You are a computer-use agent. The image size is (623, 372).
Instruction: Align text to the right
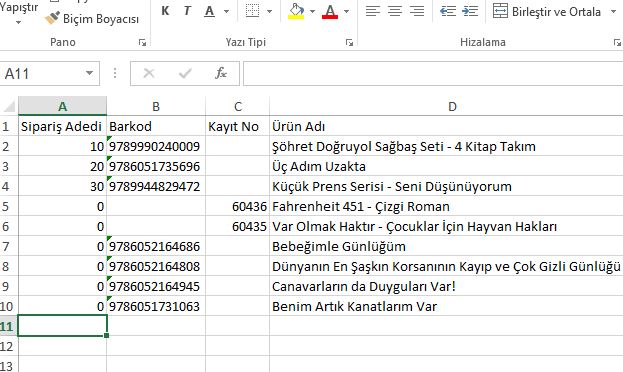click(417, 11)
